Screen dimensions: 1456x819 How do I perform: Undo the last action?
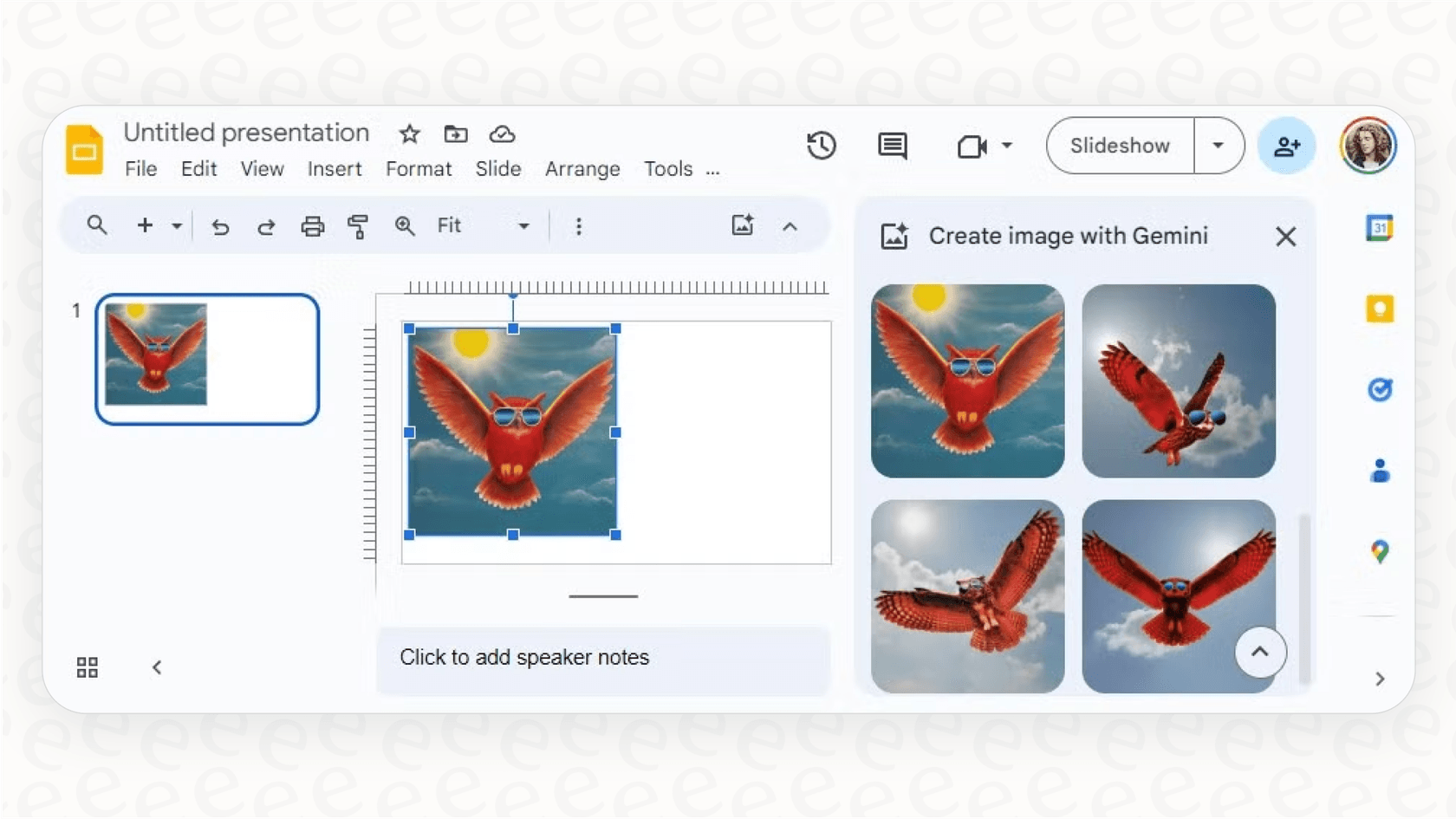[219, 225]
